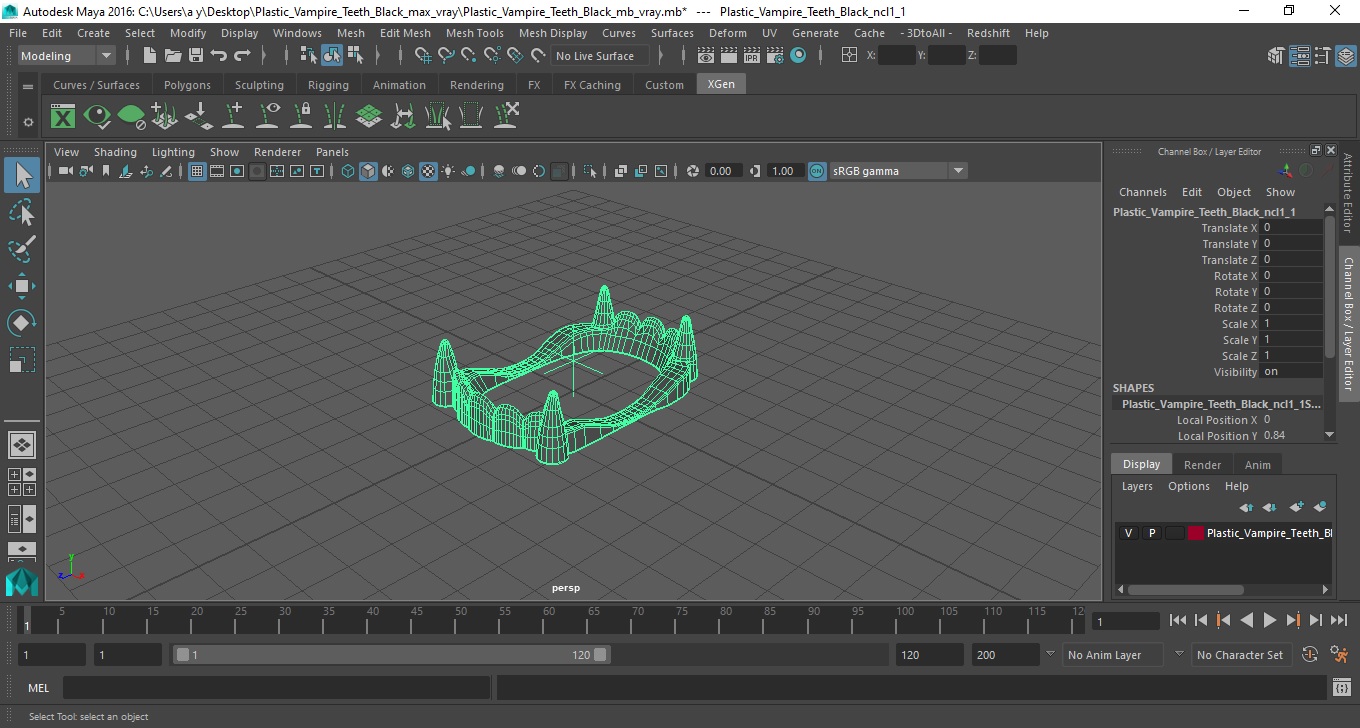Screen dimensions: 1360x728
Task: Open the Attribute Editor side tab
Action: click(1348, 193)
